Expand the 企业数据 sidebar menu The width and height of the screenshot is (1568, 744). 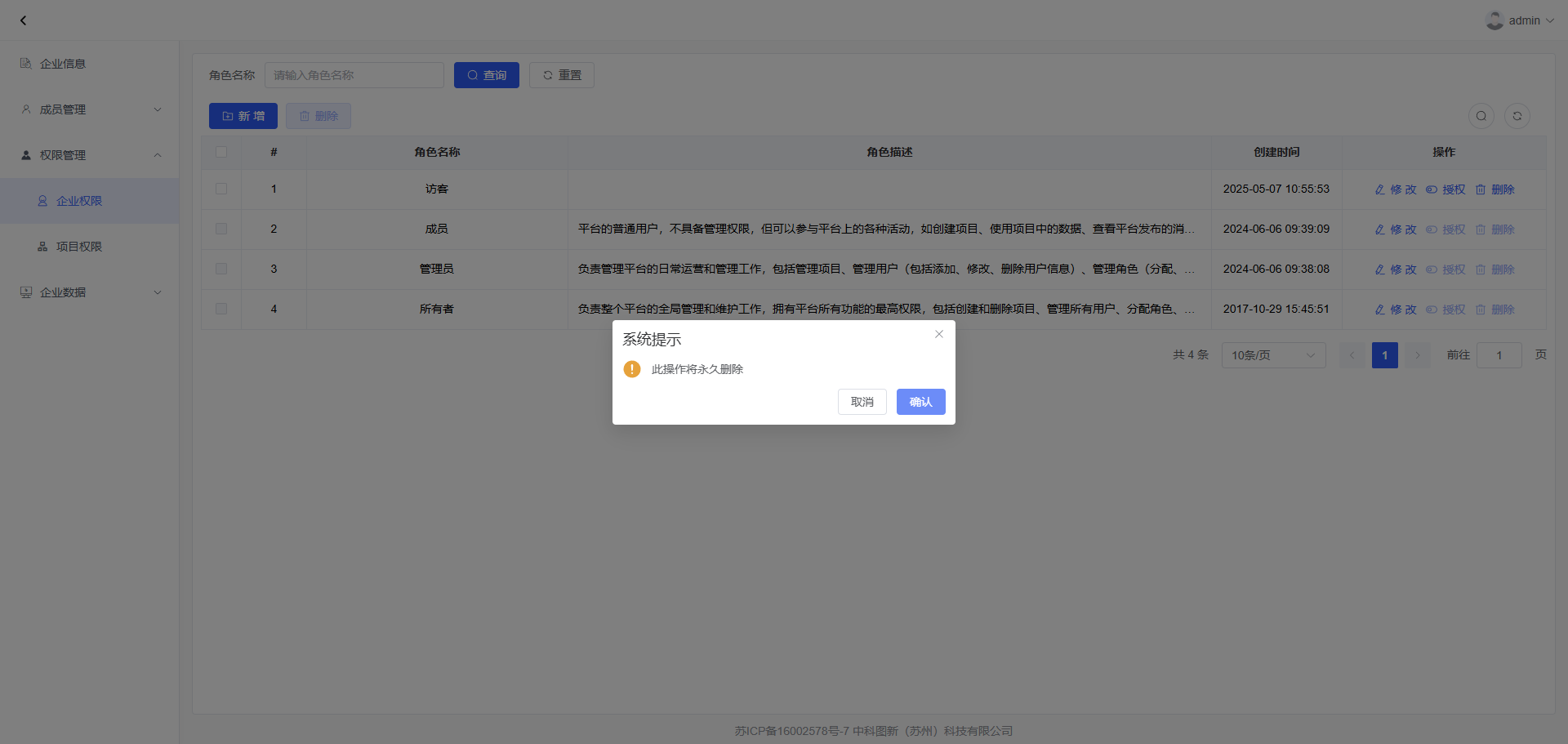click(x=90, y=292)
